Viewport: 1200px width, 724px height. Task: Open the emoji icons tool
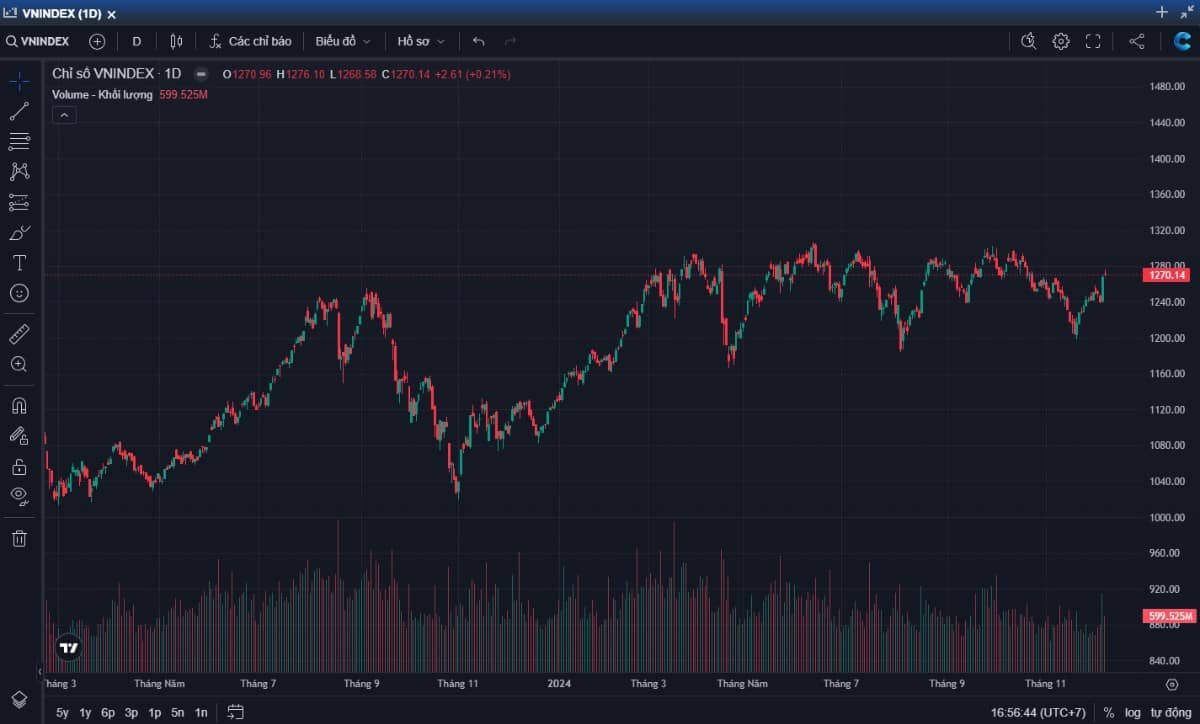19,293
